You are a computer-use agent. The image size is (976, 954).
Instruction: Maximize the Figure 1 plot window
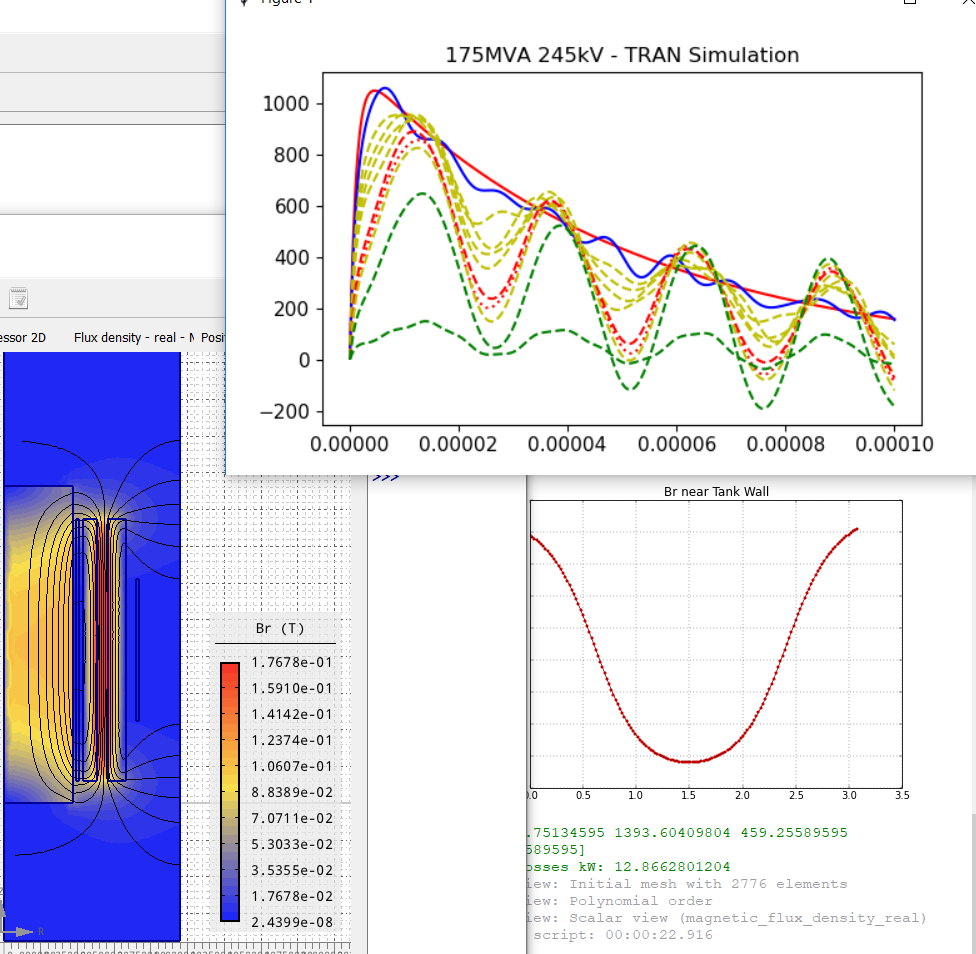[910, 2]
